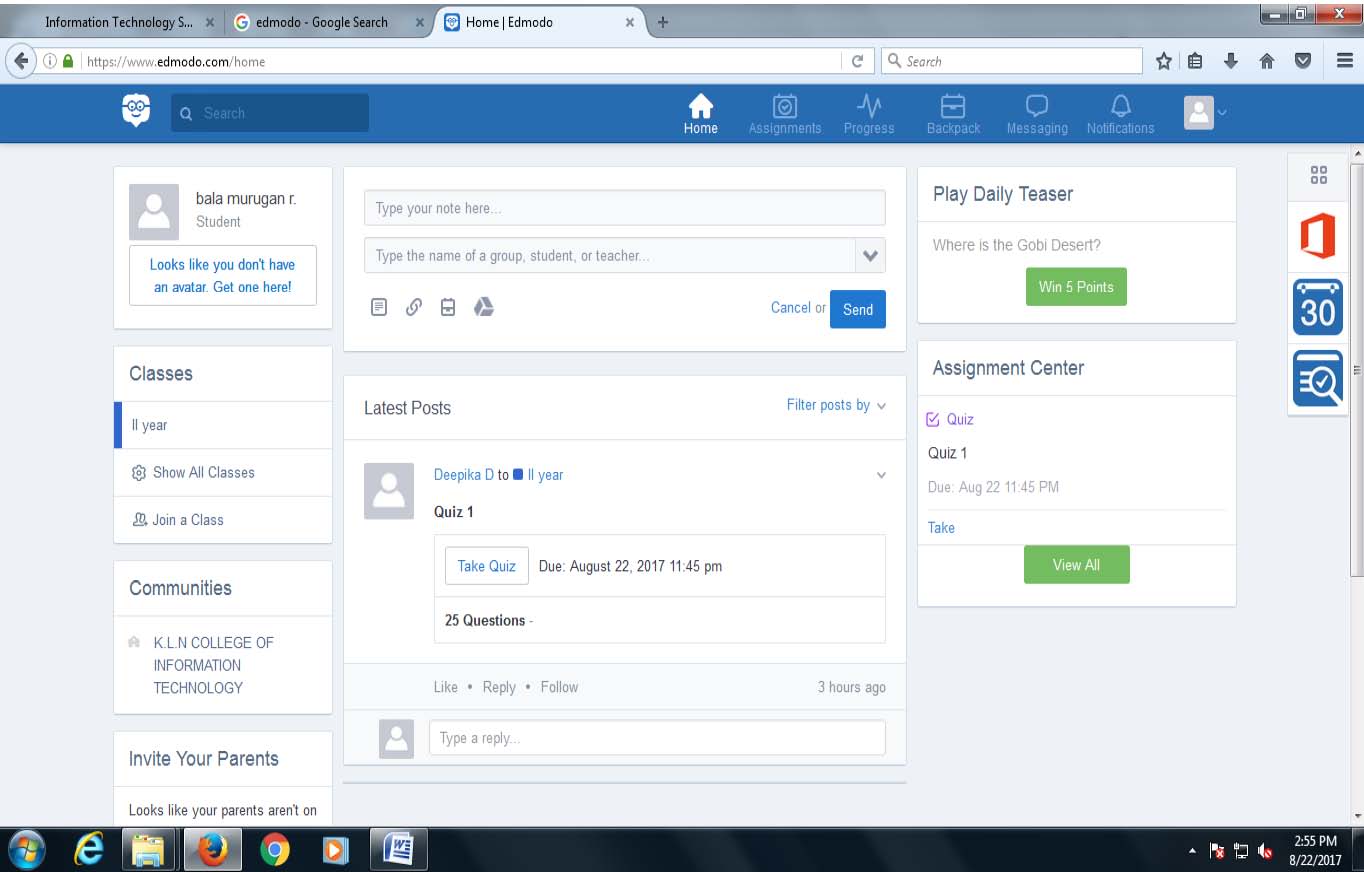Open the Windows Start button

point(27,849)
